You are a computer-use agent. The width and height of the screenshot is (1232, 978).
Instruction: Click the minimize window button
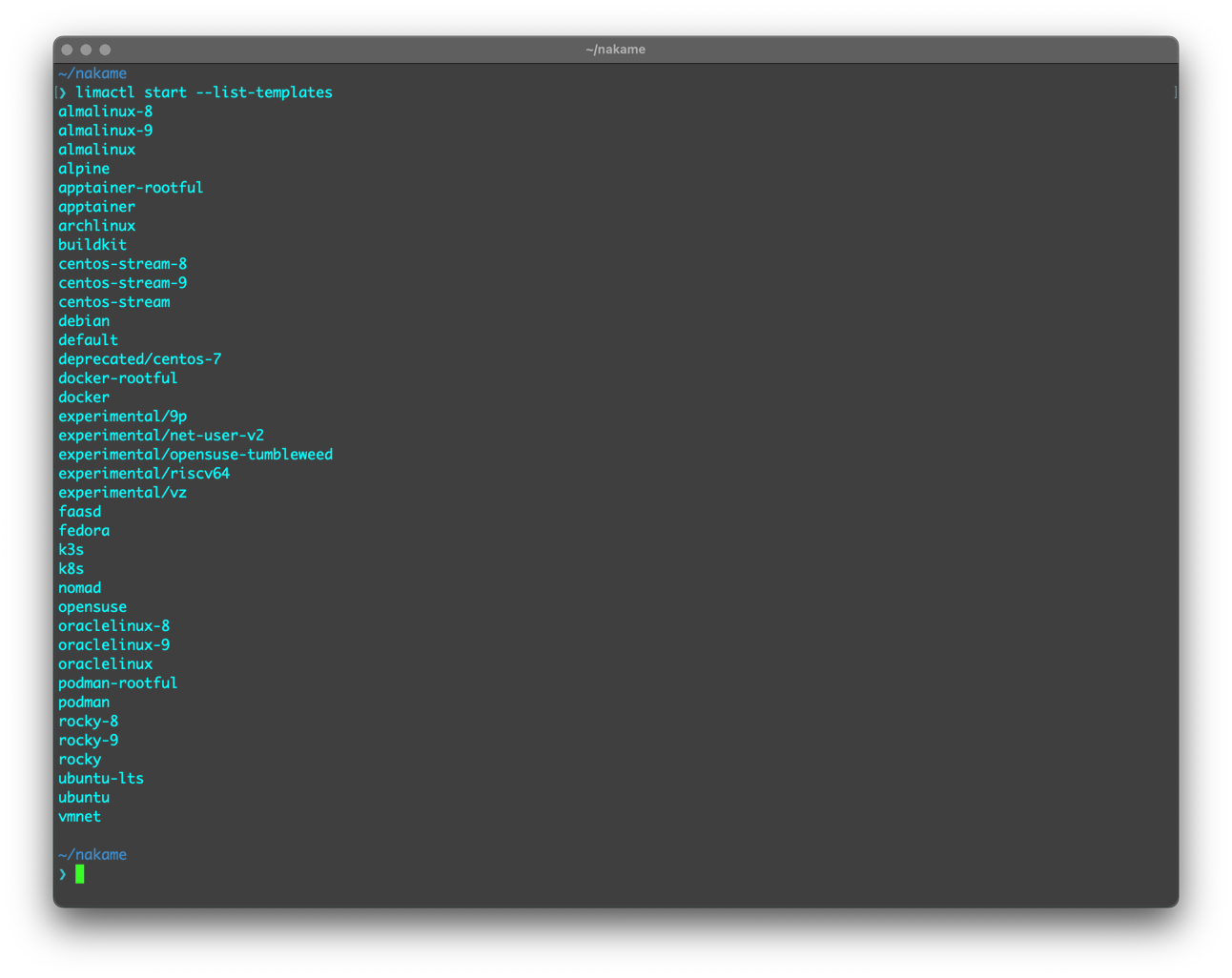[86, 50]
